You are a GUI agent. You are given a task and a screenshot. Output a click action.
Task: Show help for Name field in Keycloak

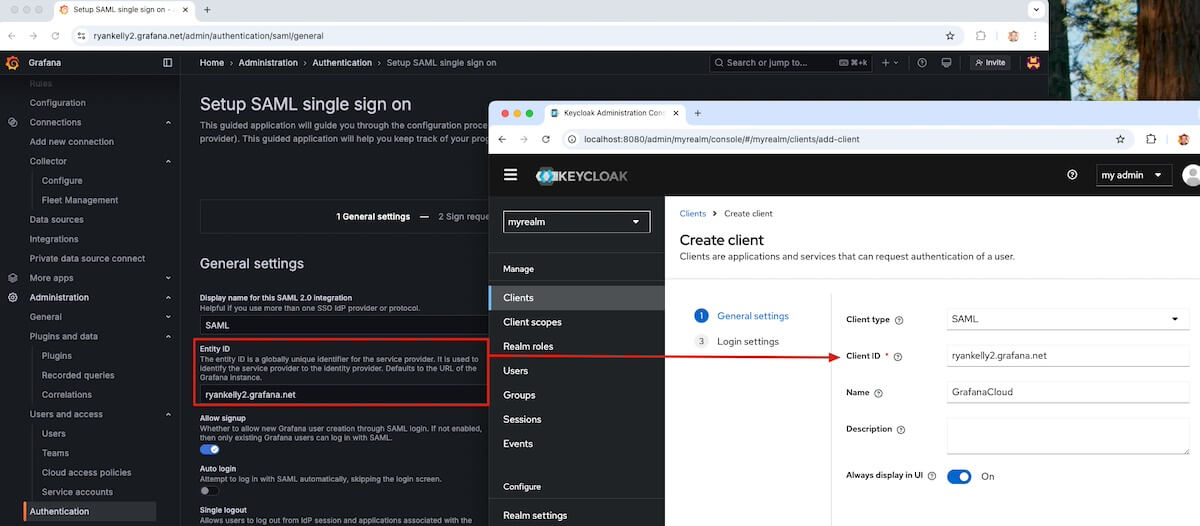(879, 393)
